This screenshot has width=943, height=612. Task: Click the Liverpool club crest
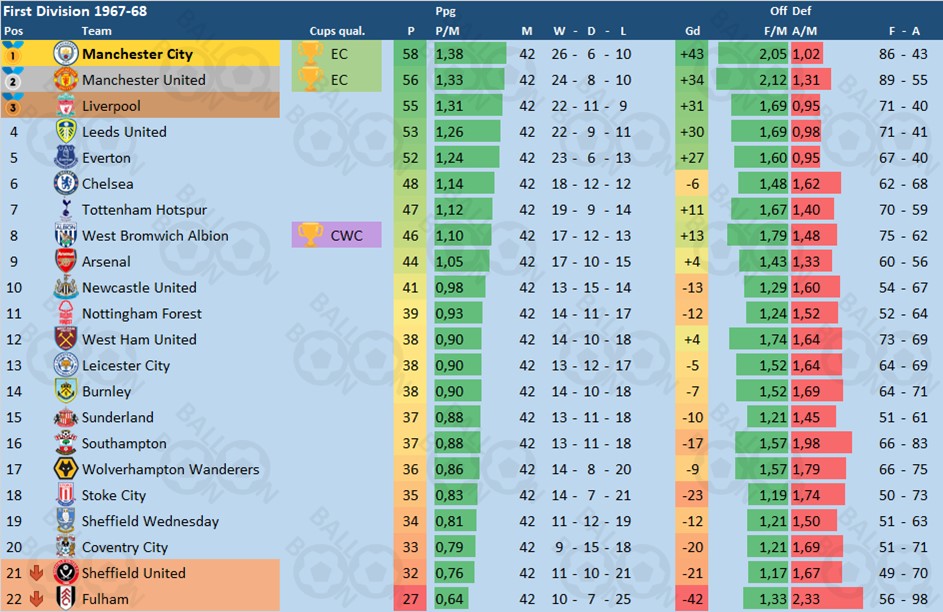tap(66, 106)
